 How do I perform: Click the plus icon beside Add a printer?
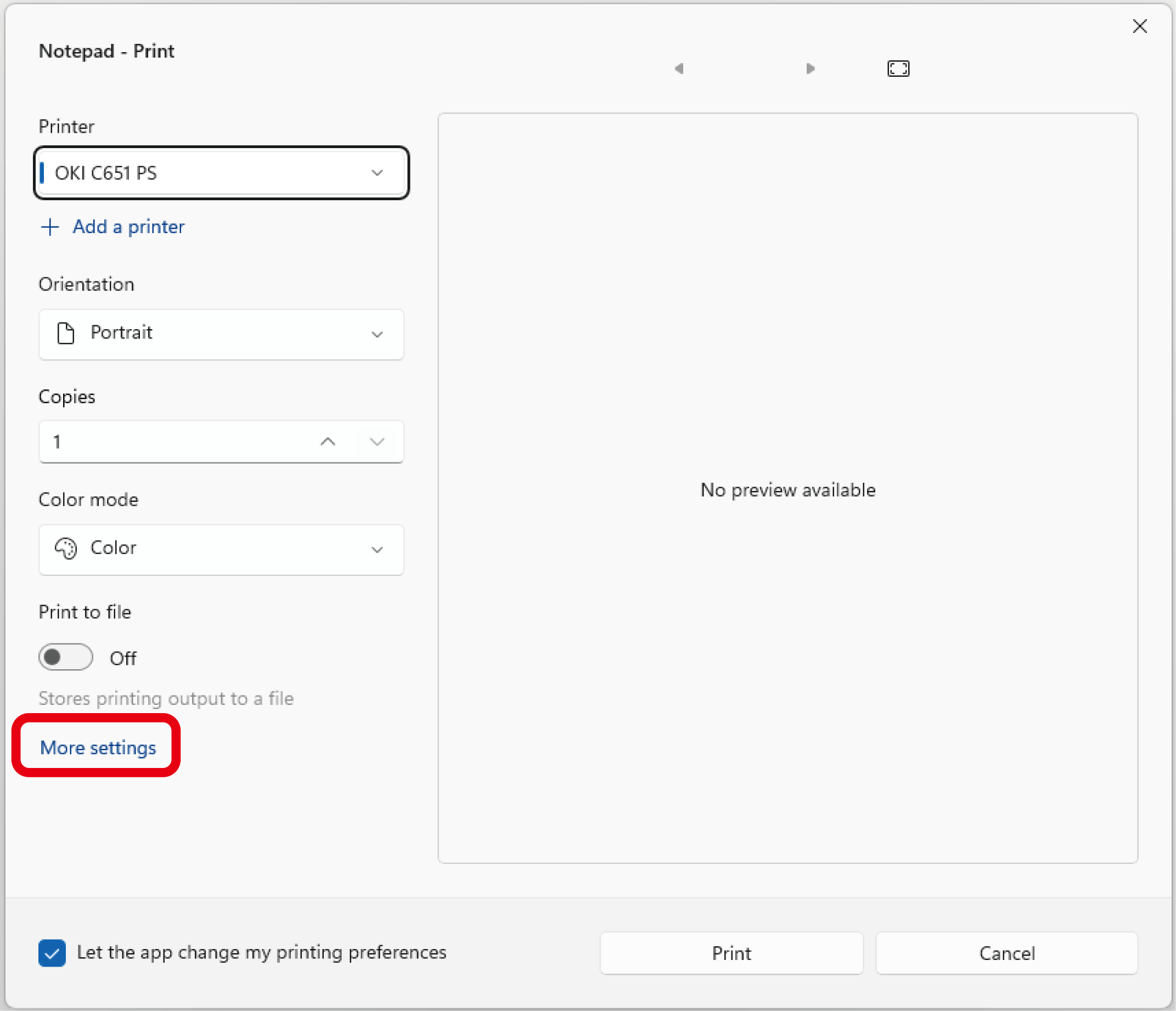50,227
